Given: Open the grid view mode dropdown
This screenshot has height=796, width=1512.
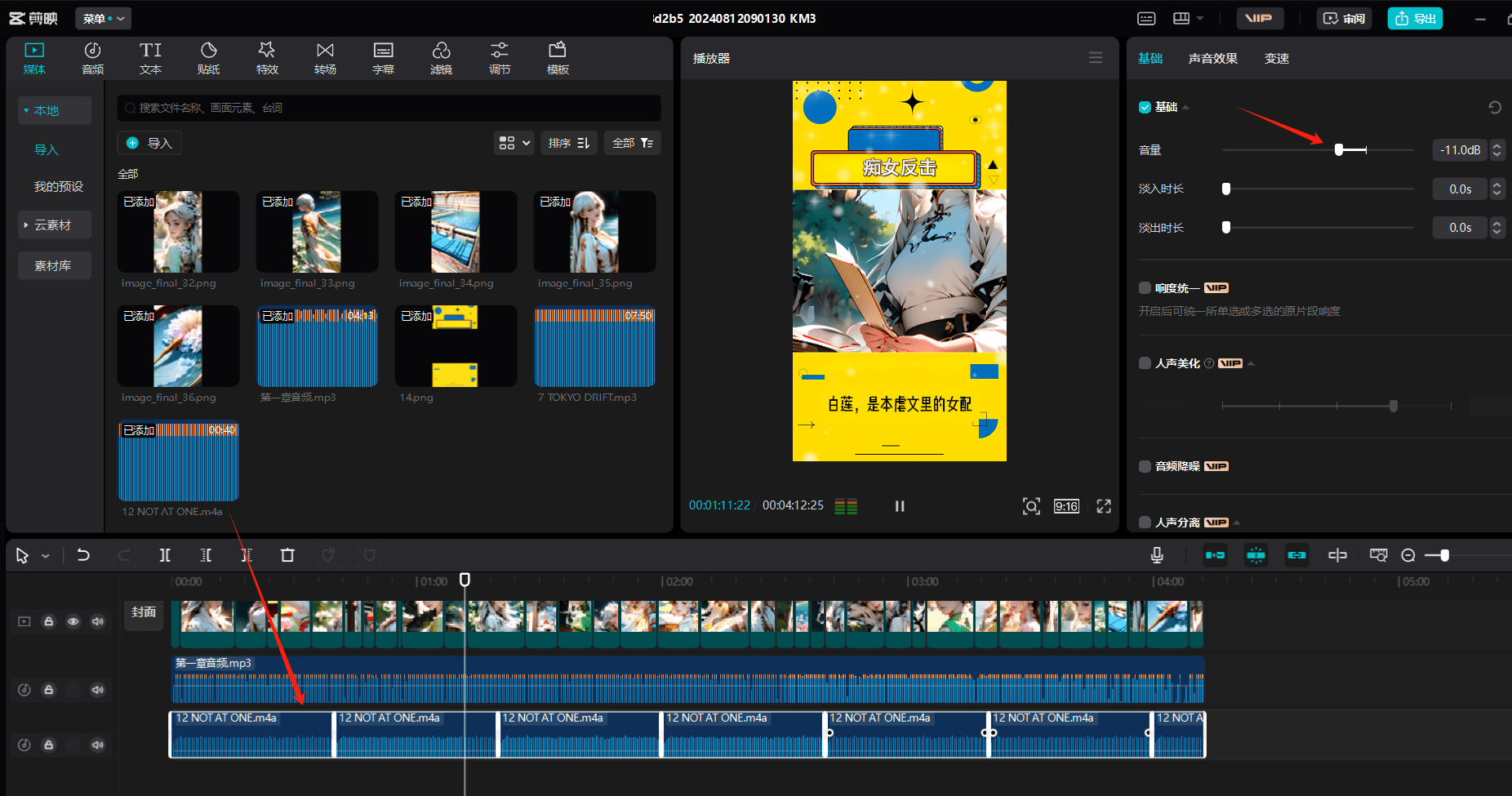Looking at the screenshot, I should [x=514, y=143].
